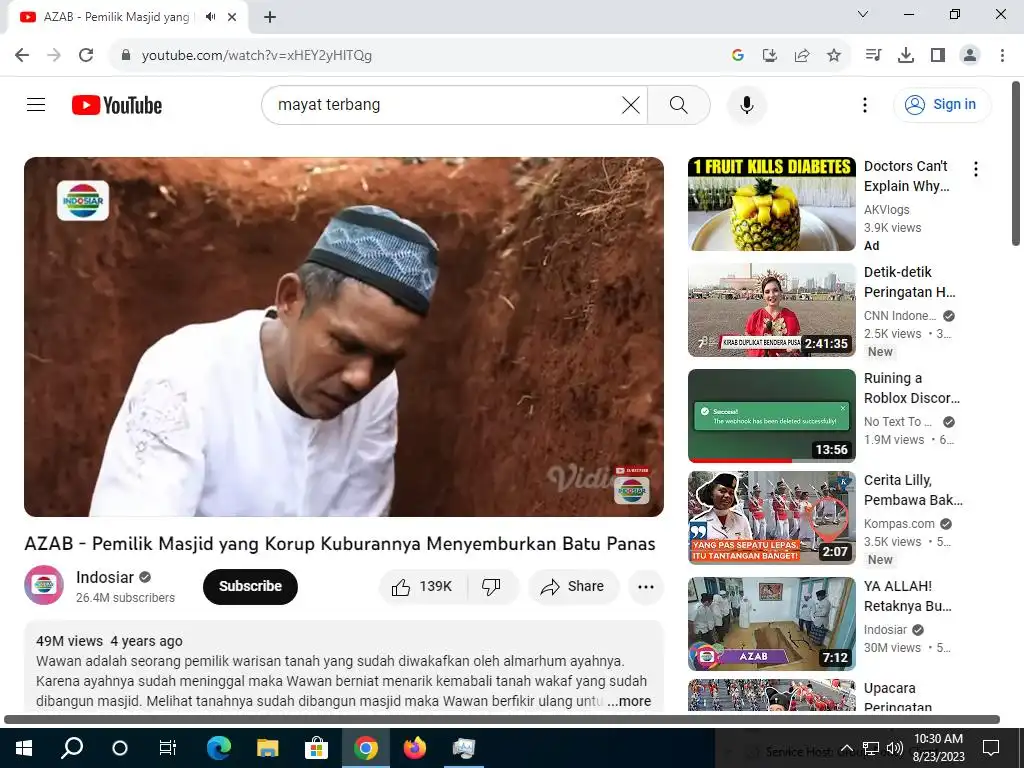Open YouTube settings three-dot menu
The height and width of the screenshot is (768, 1024).
pyautogui.click(x=865, y=104)
